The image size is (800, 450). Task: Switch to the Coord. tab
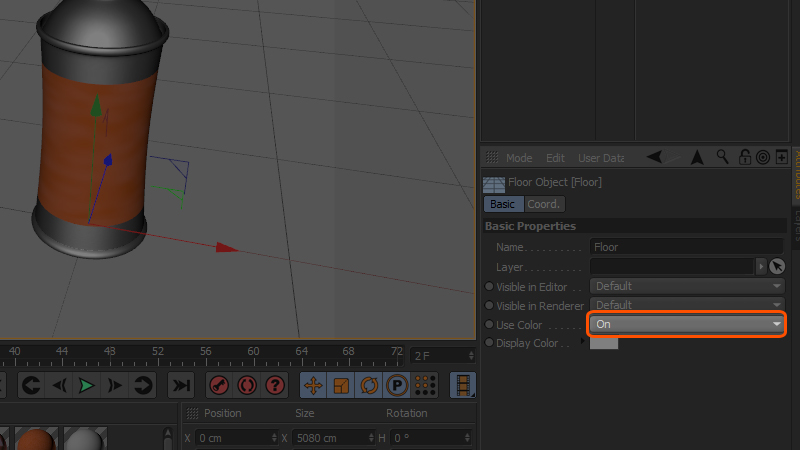coord(544,204)
